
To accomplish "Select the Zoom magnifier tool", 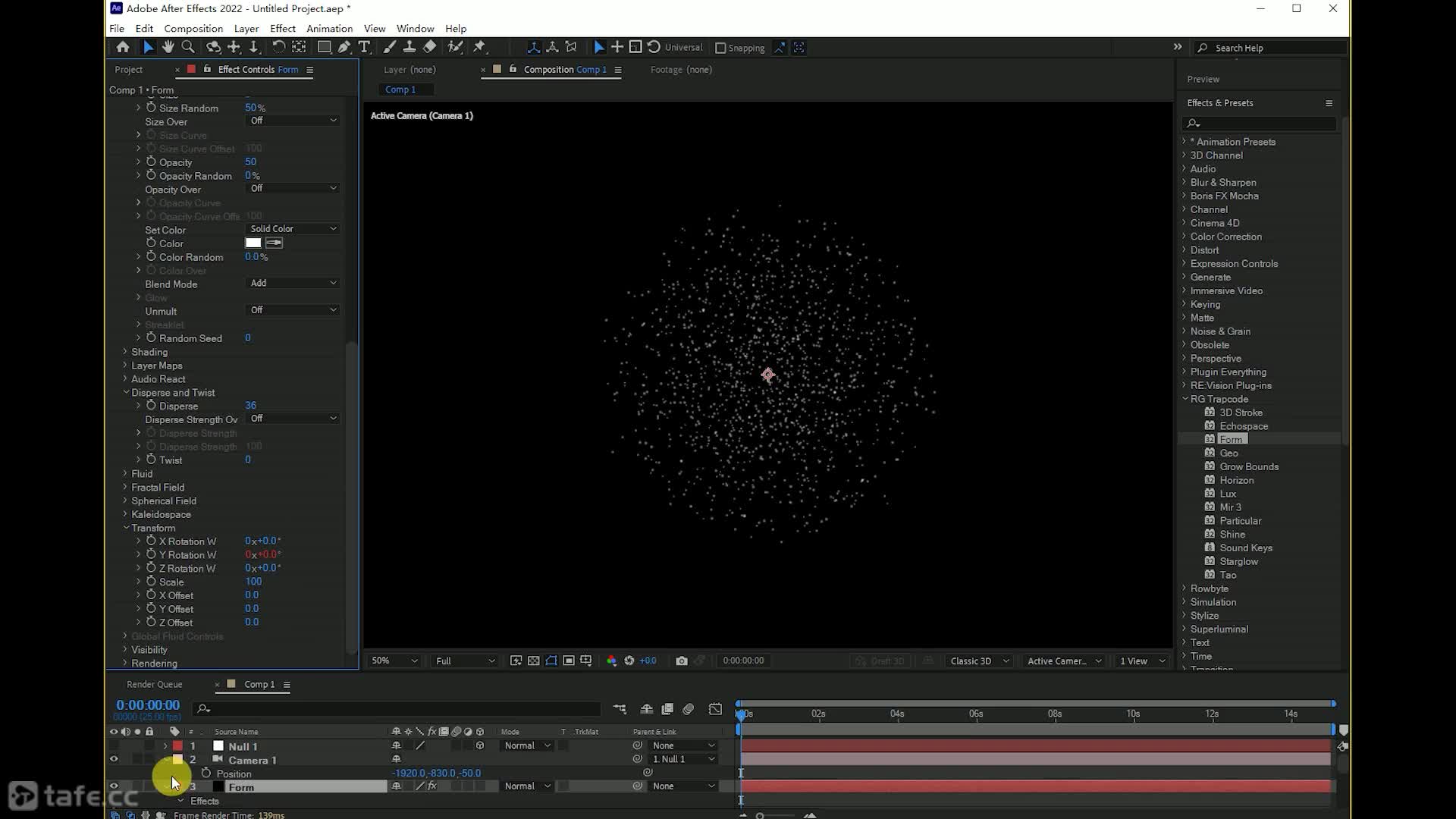I will pos(188,47).
